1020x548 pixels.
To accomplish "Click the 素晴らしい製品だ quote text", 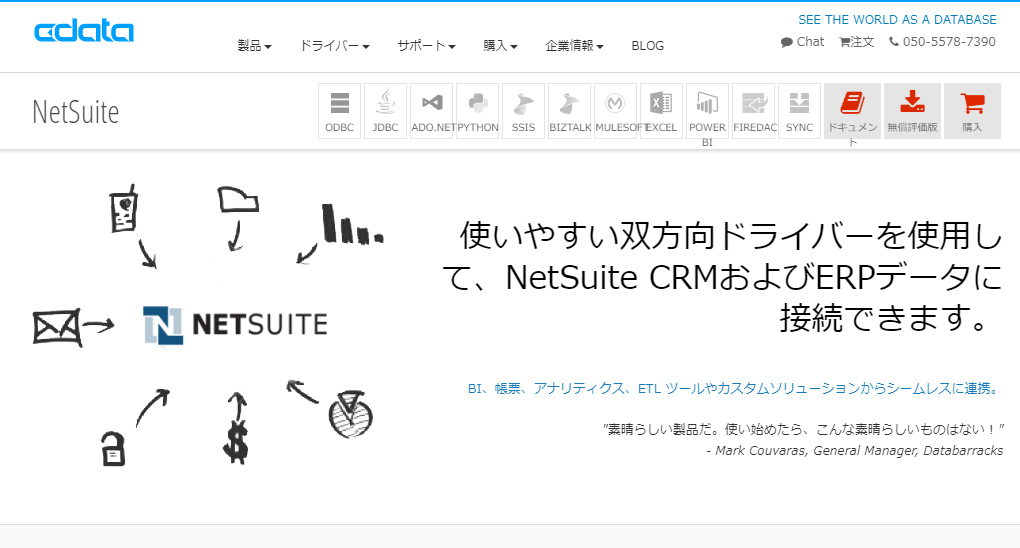I will pos(804,429).
